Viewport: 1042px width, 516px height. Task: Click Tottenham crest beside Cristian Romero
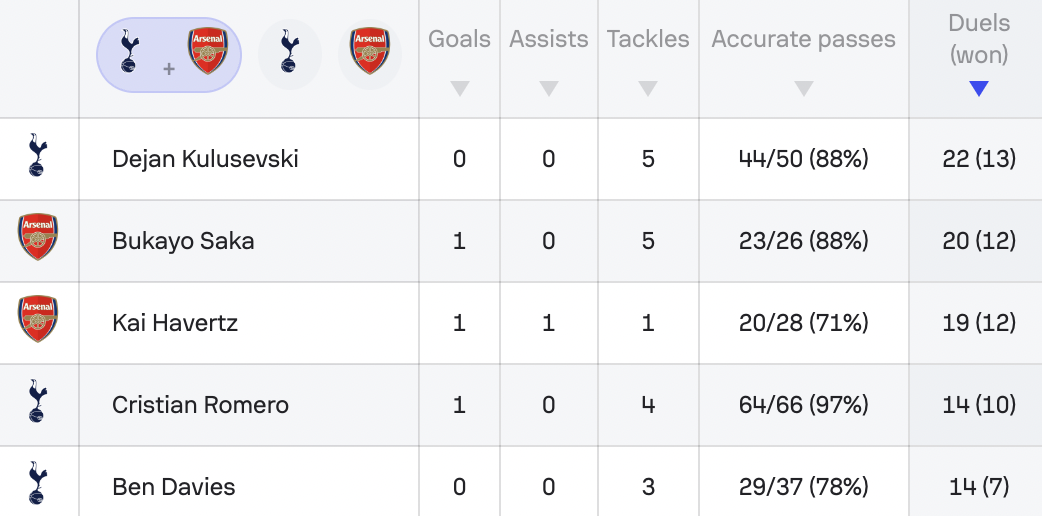coord(39,401)
